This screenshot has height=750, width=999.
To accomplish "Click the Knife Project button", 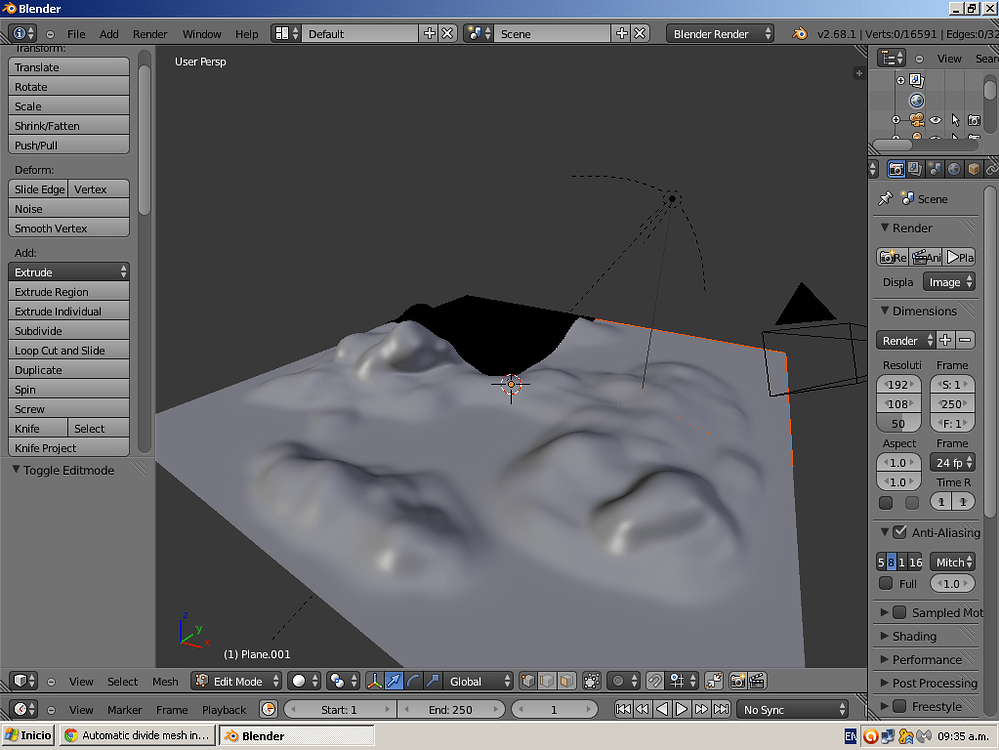I will (x=69, y=448).
